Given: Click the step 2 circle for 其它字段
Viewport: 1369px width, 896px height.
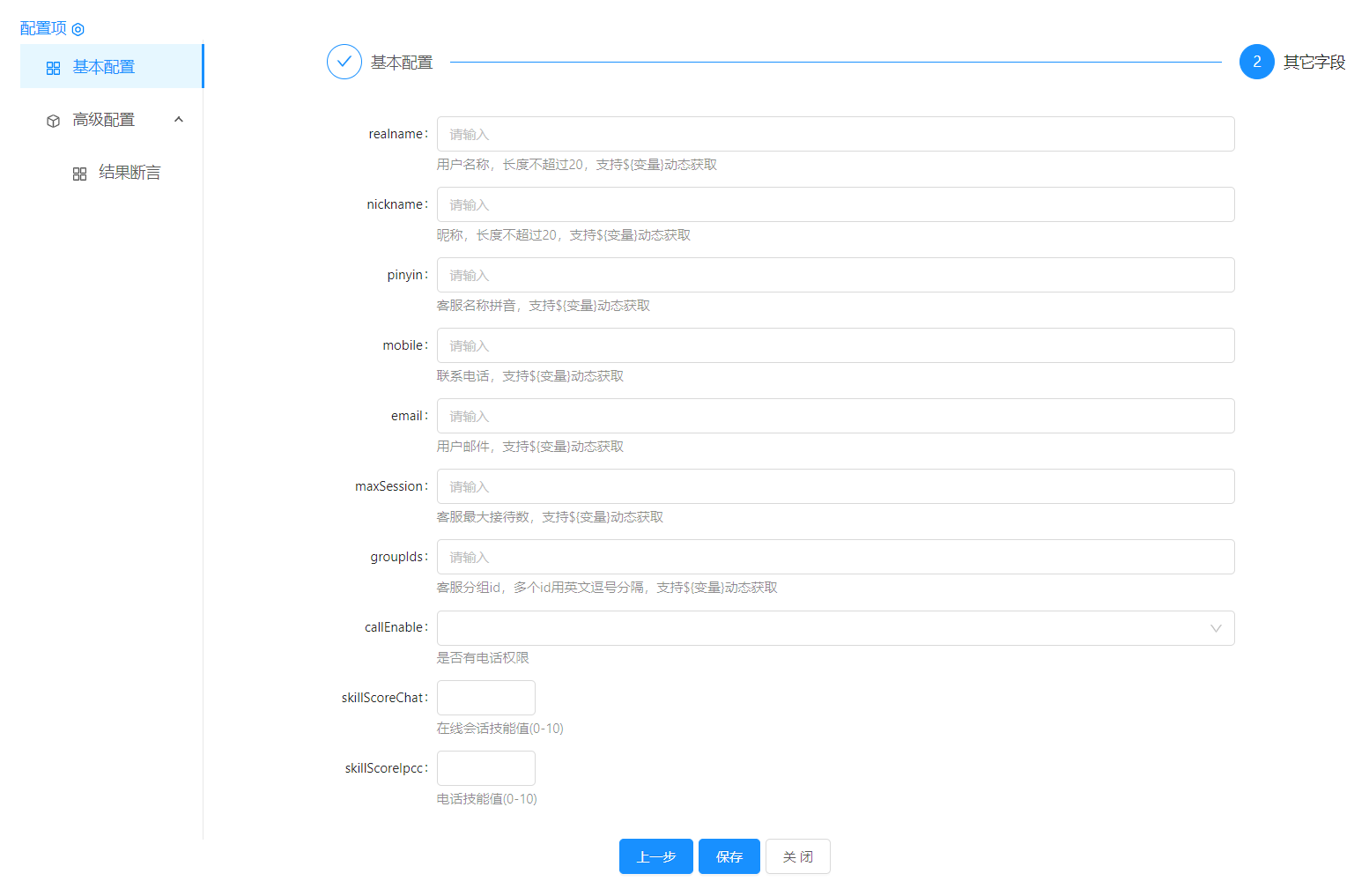Looking at the screenshot, I should point(1256,62).
